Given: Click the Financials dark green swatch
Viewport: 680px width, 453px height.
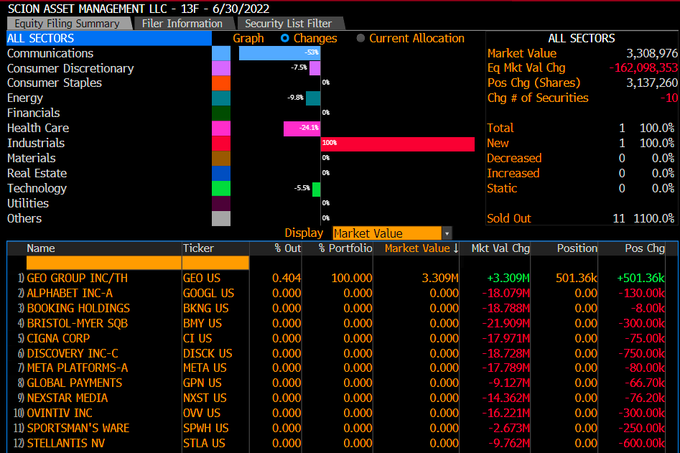Looking at the screenshot, I should (x=221, y=113).
